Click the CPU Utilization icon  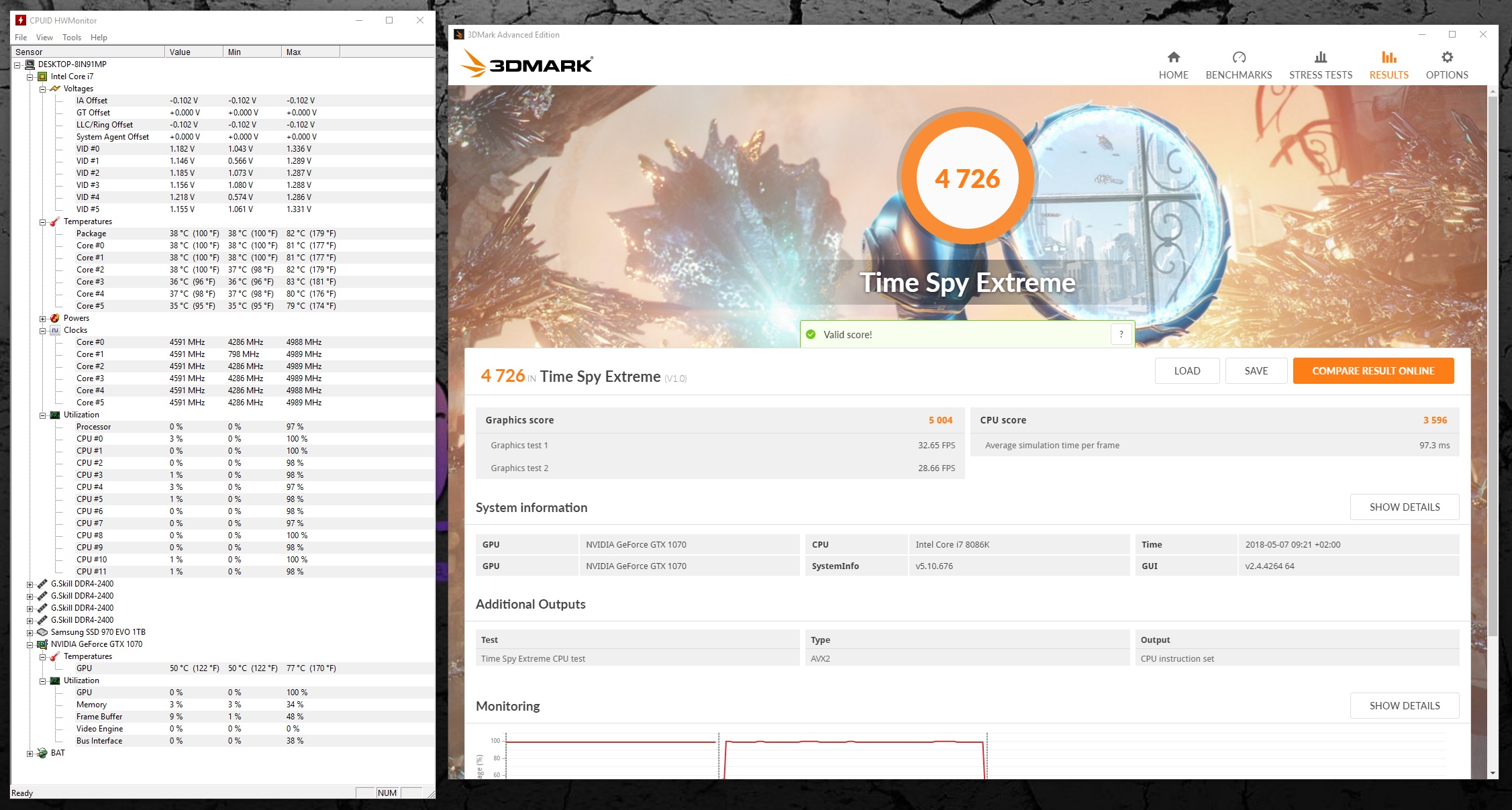[x=55, y=415]
